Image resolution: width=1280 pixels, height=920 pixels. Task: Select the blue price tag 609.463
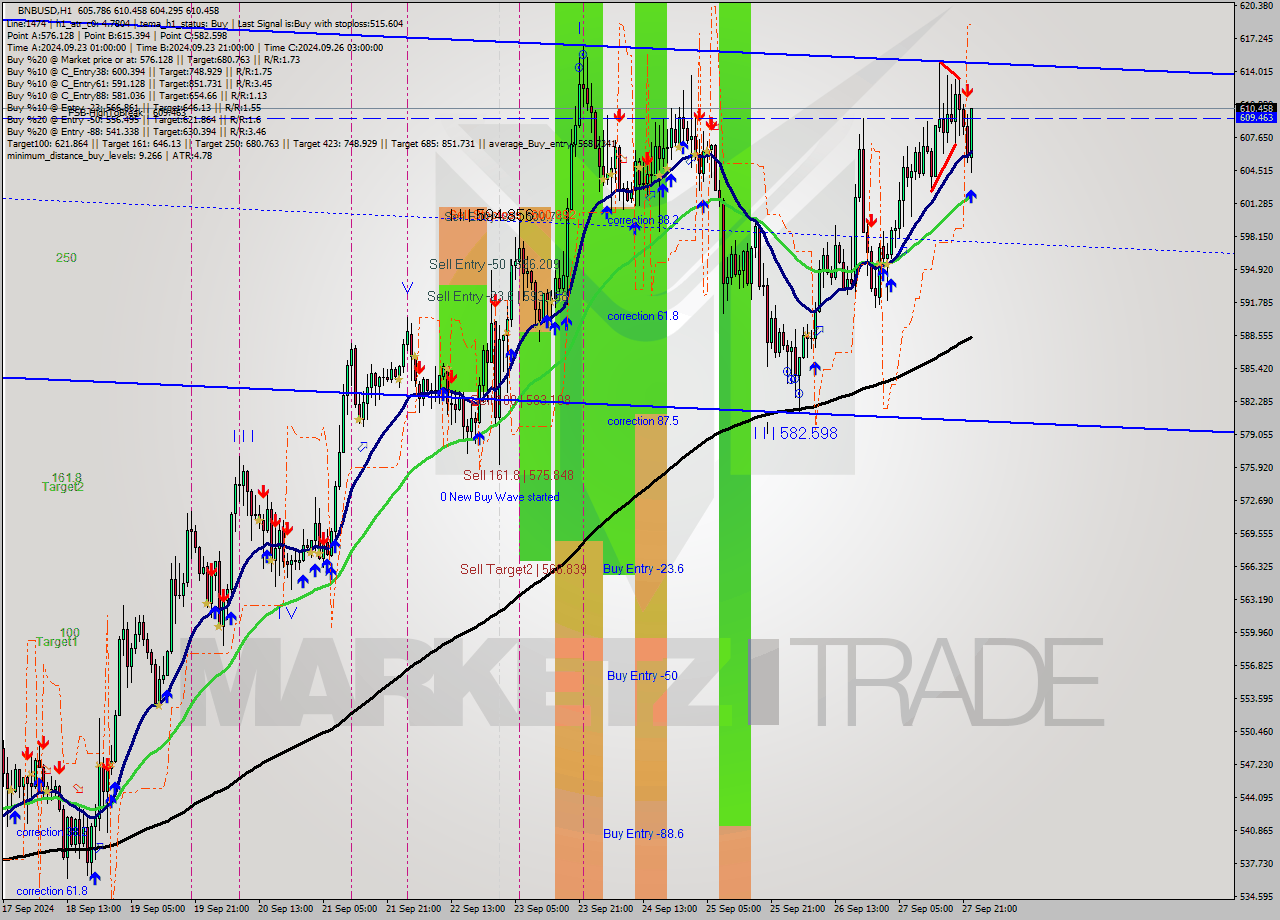point(1256,118)
